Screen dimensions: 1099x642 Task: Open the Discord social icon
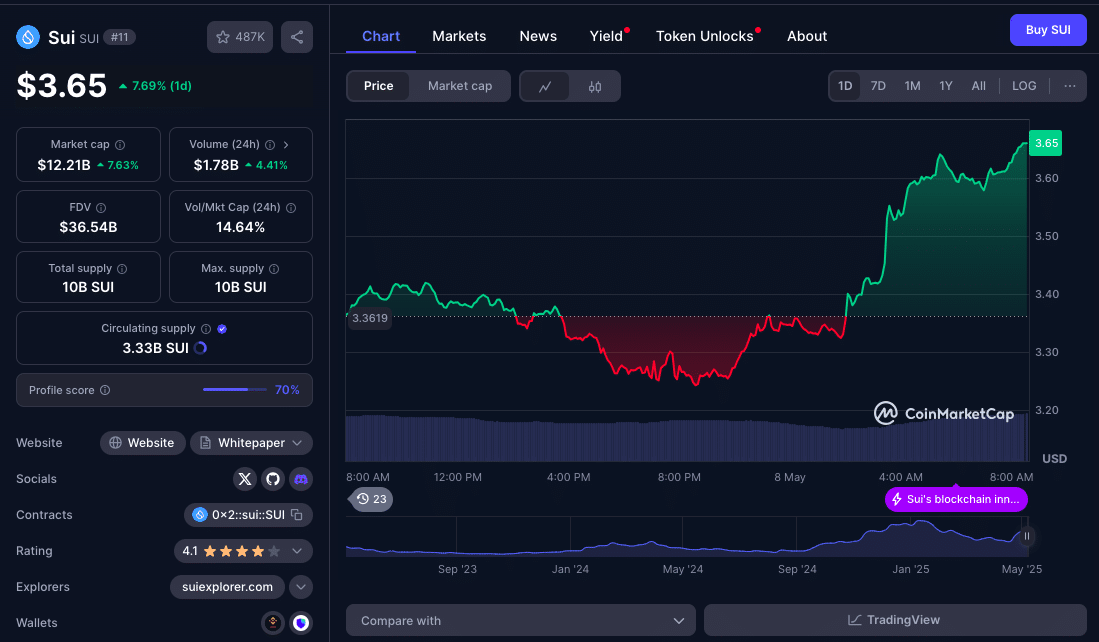click(x=301, y=479)
